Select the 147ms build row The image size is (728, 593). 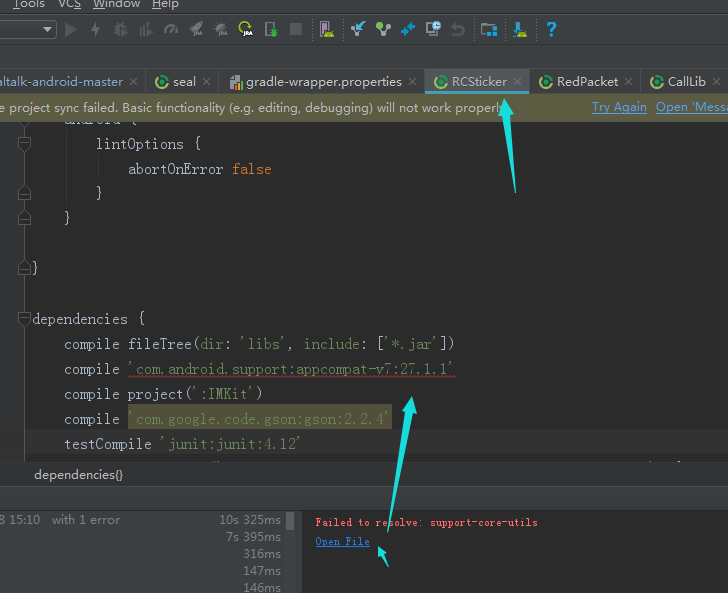click(141, 571)
